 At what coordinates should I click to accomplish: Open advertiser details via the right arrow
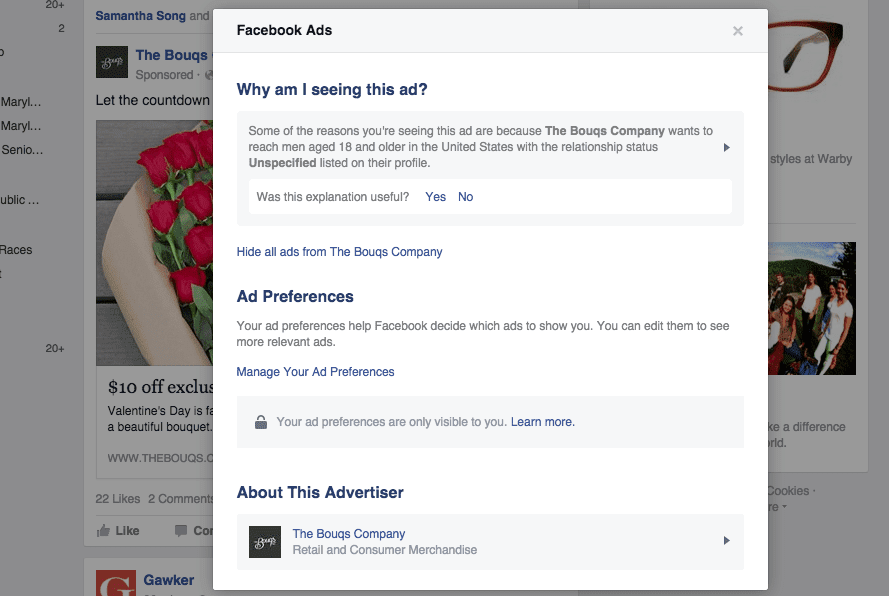coord(726,540)
